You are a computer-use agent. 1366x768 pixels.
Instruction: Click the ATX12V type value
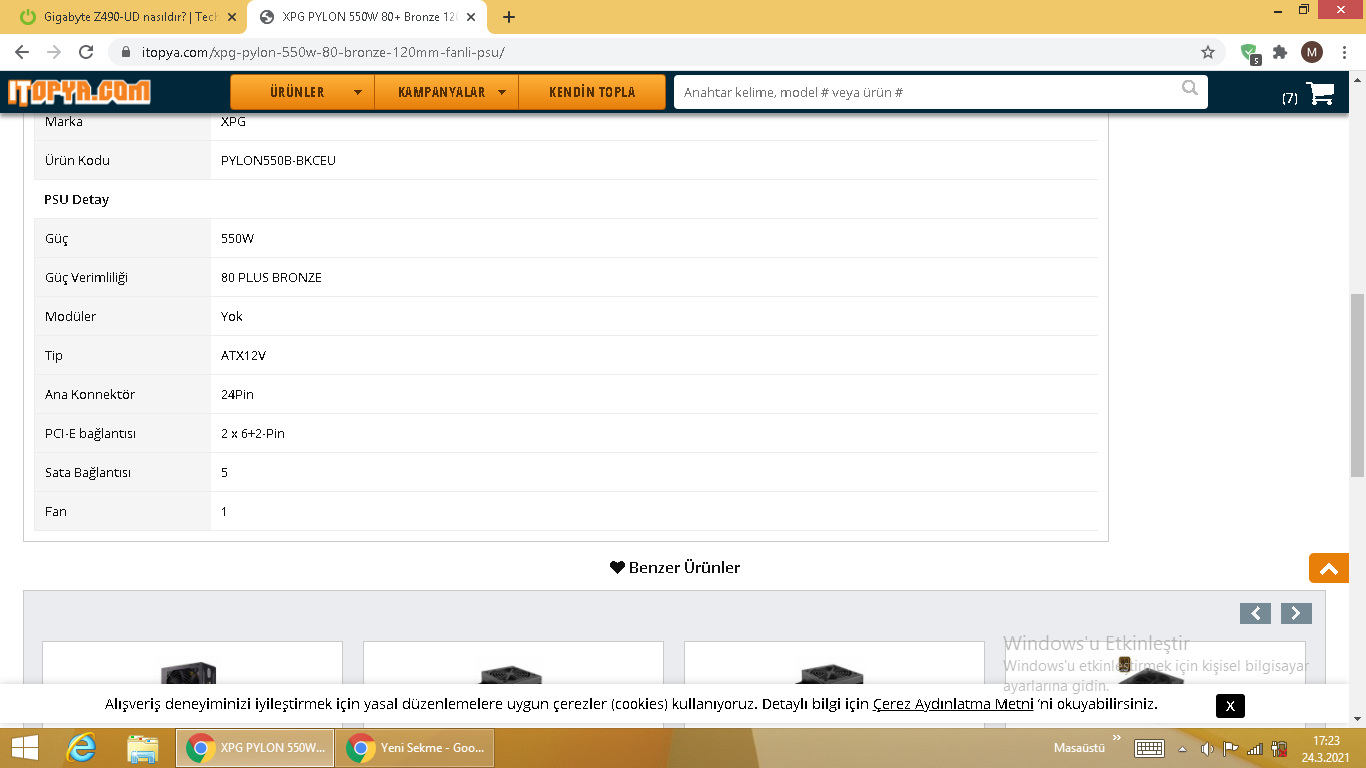243,355
